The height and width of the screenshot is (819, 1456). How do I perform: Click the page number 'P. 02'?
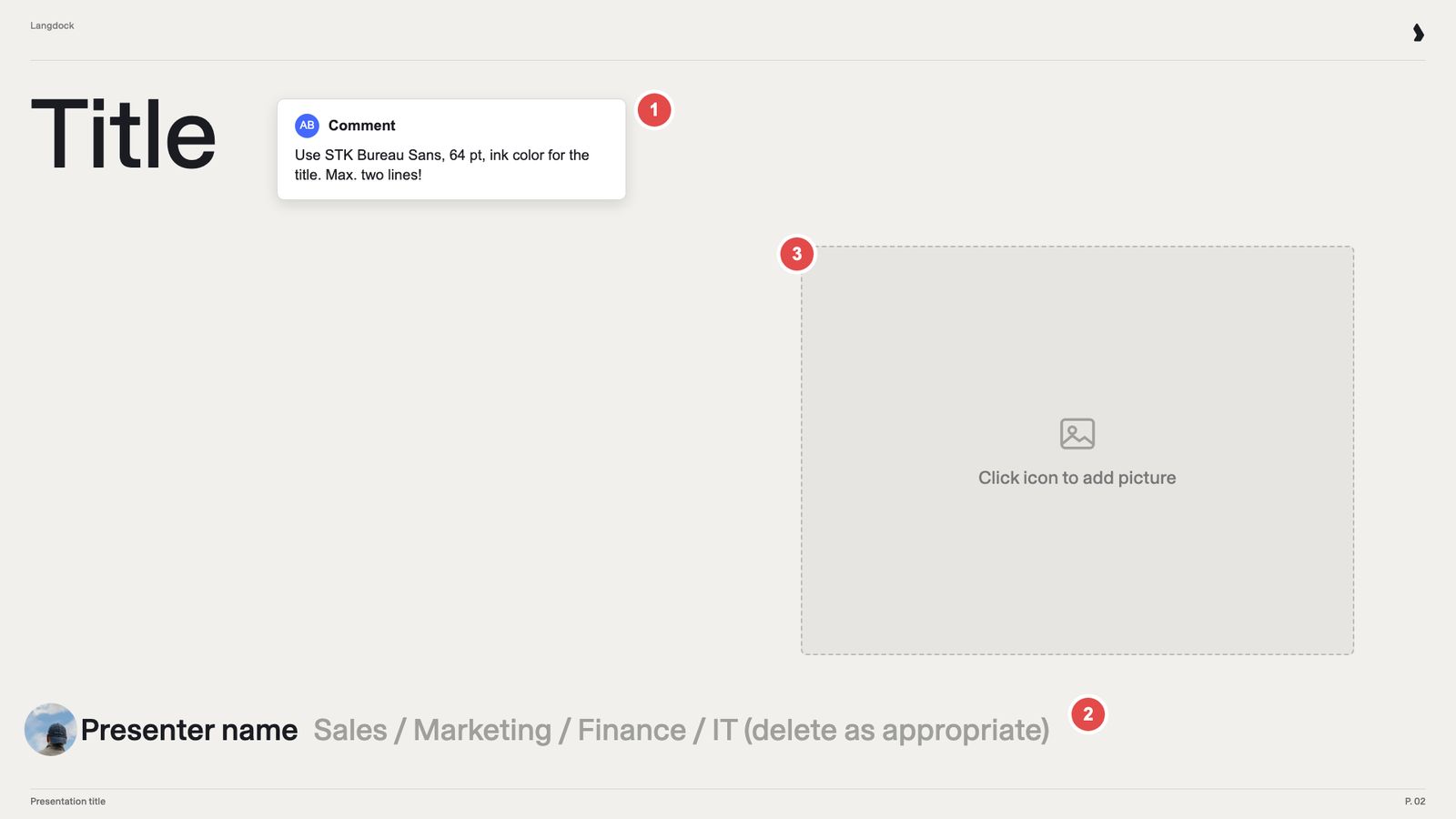point(1415,802)
